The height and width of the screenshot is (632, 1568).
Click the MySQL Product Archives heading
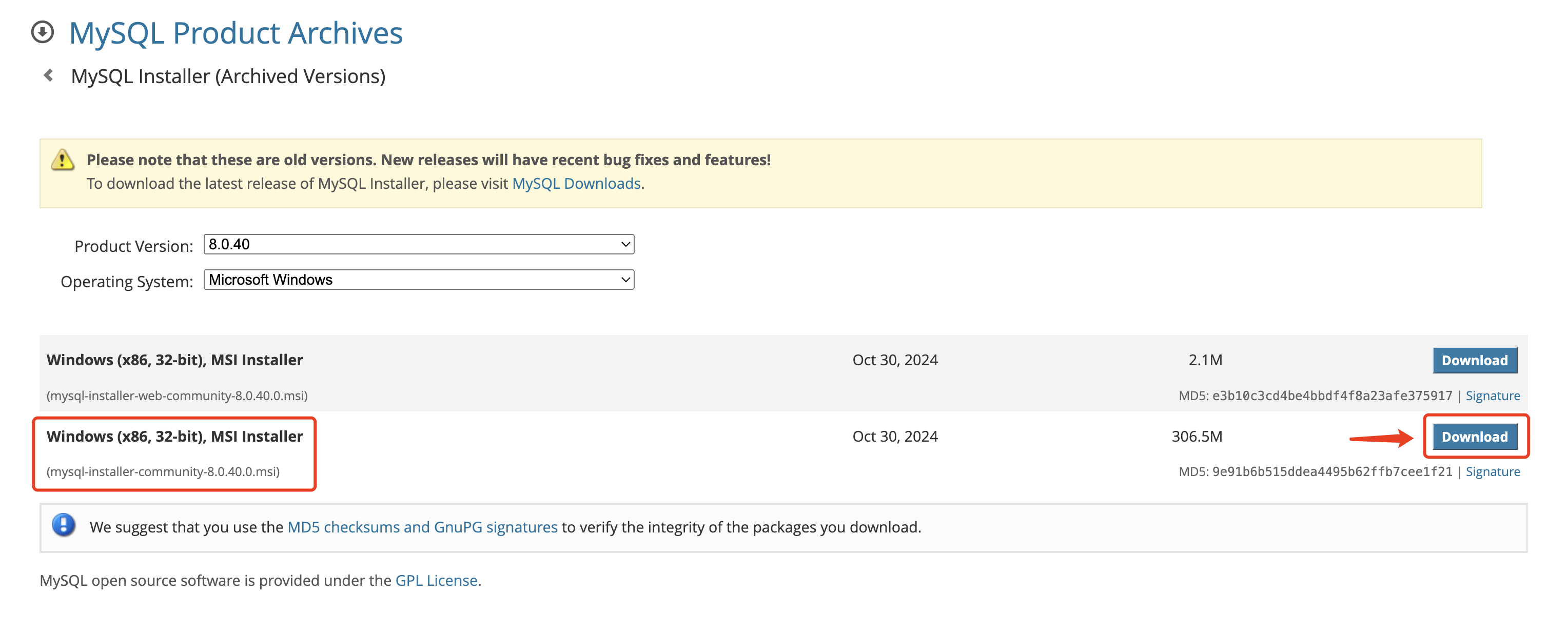point(236,33)
